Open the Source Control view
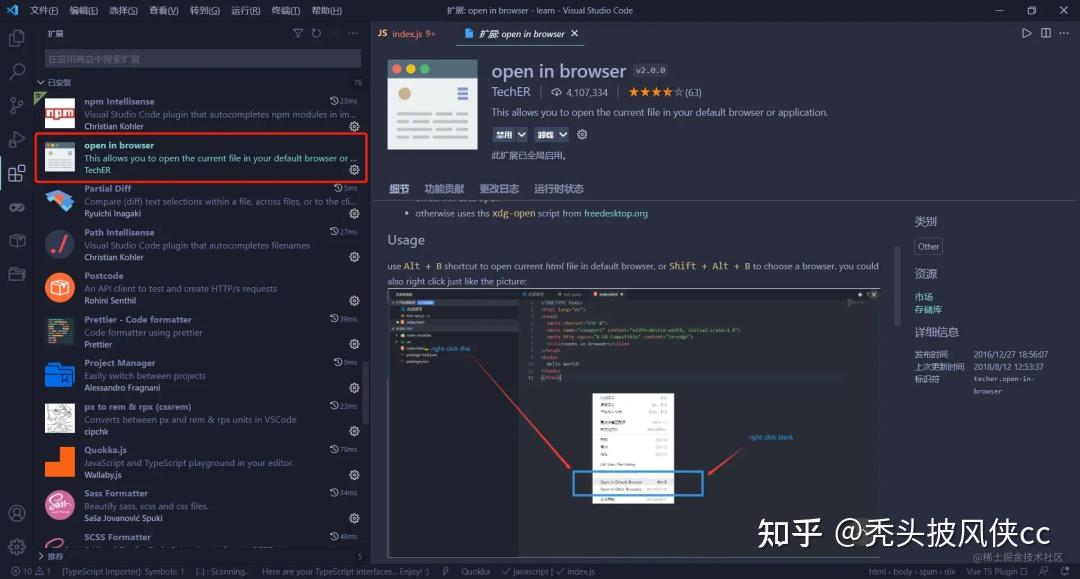 tap(17, 105)
